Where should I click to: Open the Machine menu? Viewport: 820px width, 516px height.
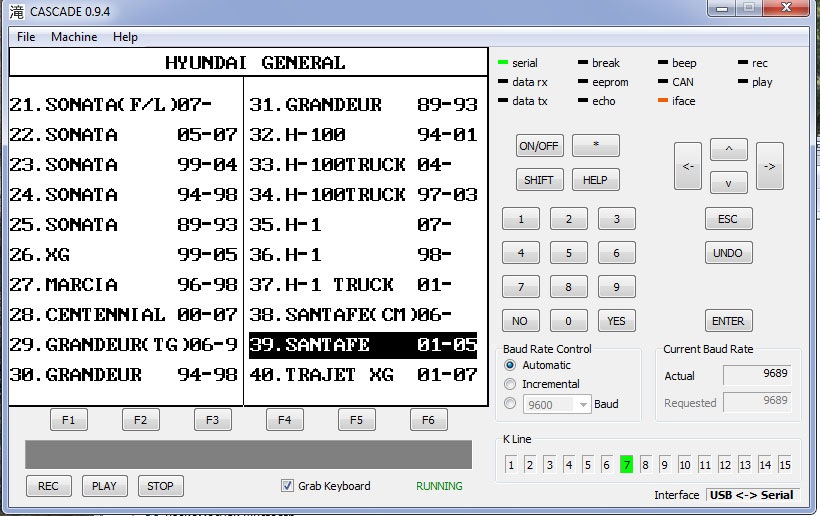(74, 37)
